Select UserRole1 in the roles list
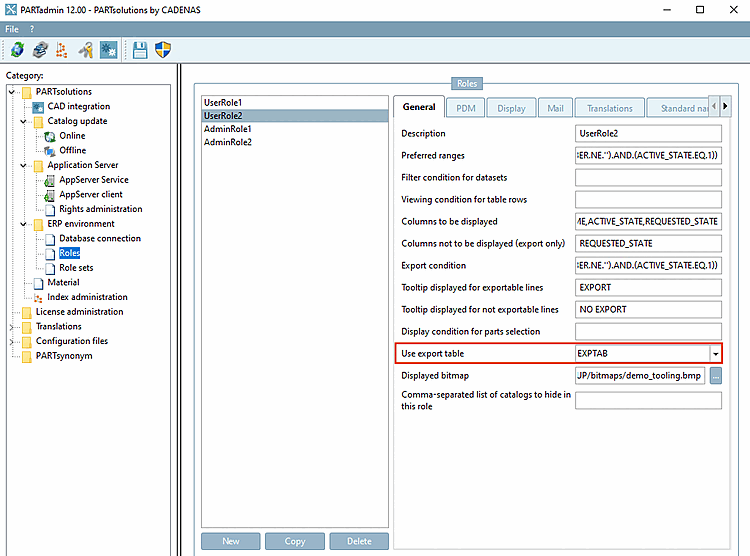This screenshot has width=750, height=556. tap(295, 102)
